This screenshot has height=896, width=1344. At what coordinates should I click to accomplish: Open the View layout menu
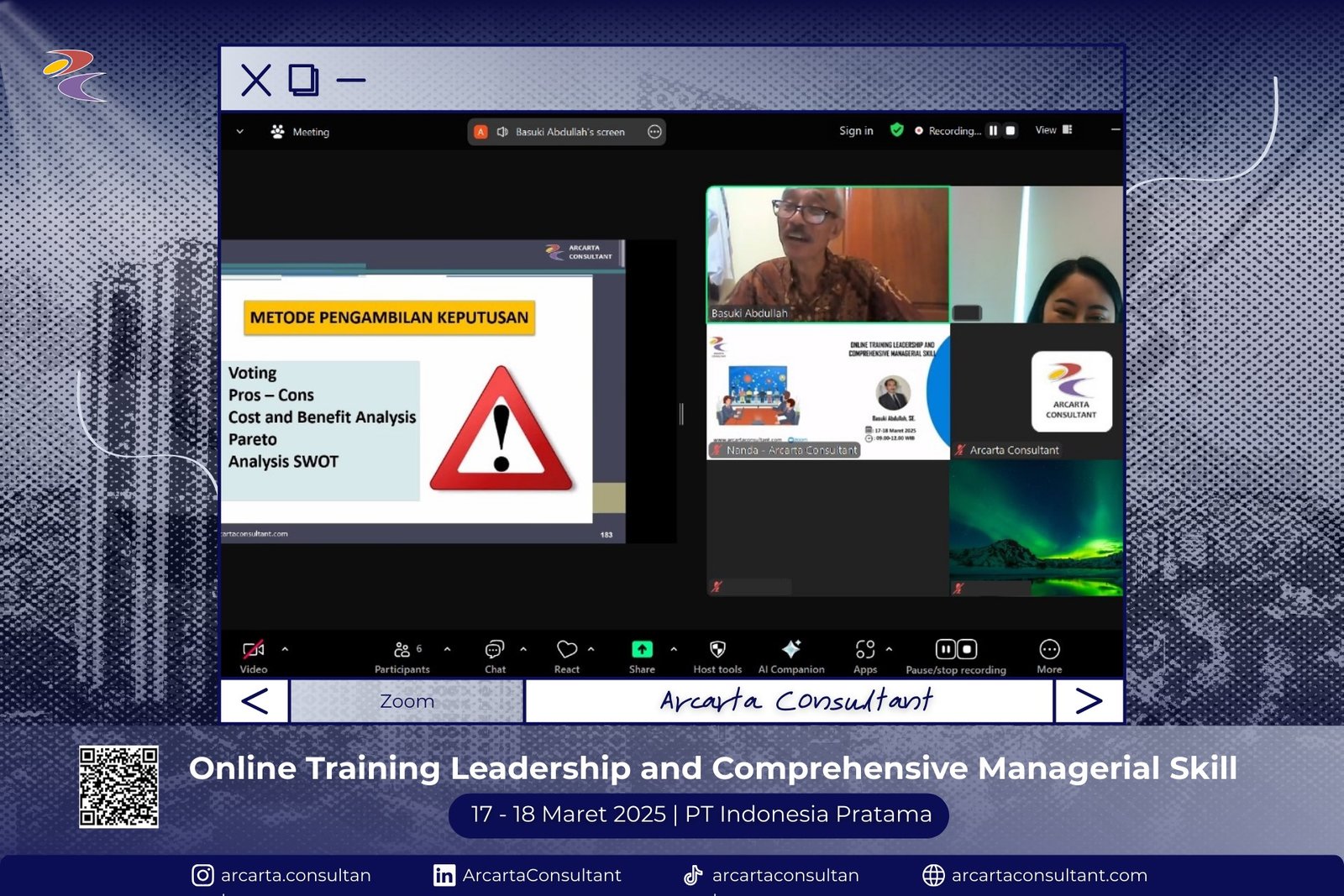coord(1053,130)
